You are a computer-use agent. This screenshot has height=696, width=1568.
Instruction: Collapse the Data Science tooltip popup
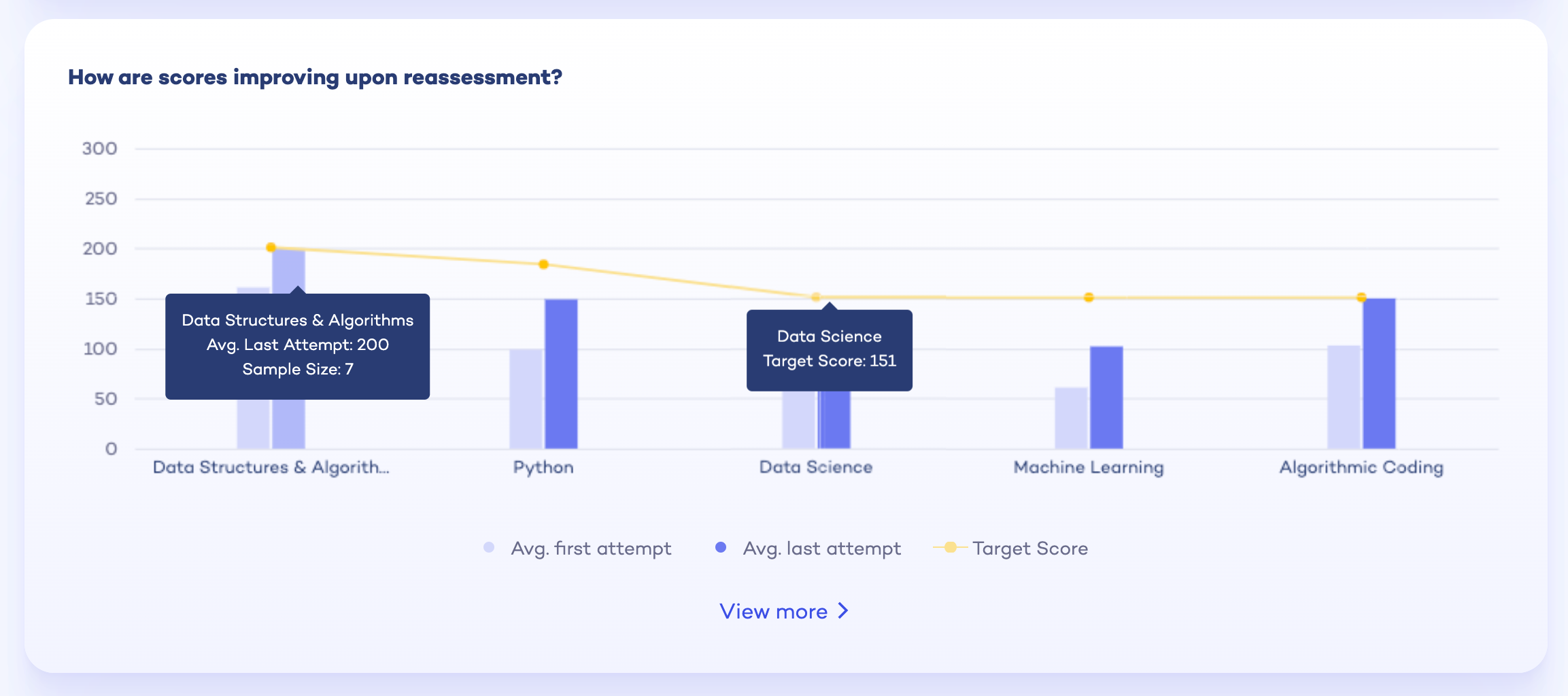(829, 349)
